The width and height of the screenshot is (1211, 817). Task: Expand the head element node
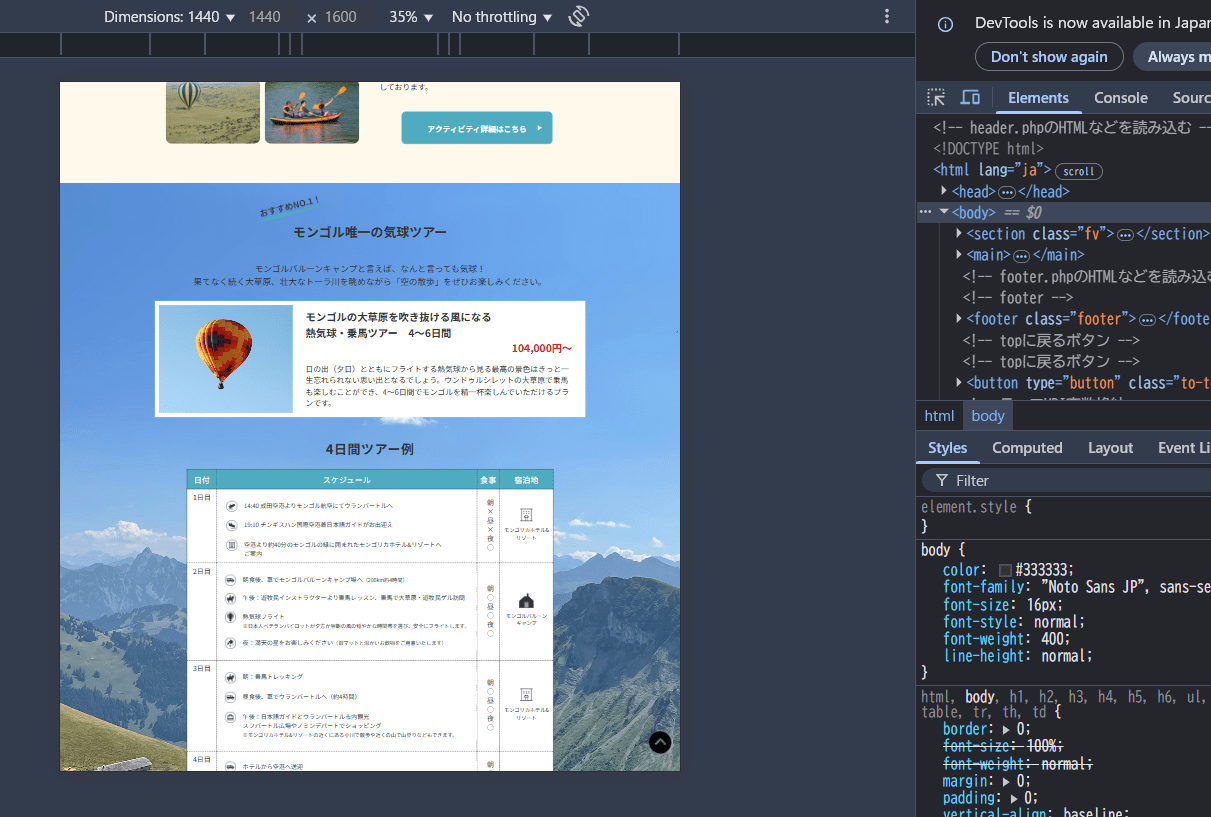(x=944, y=191)
